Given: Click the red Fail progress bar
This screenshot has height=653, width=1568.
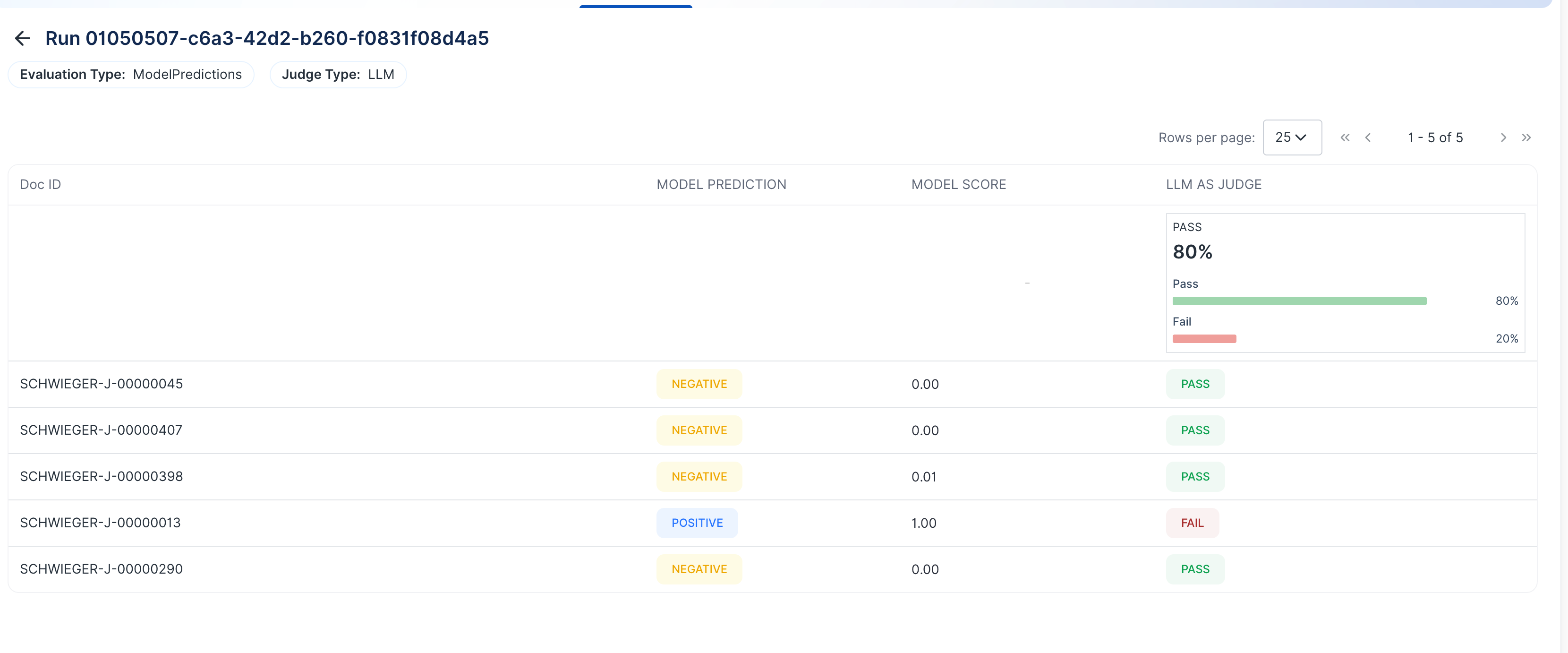Looking at the screenshot, I should pos(1204,339).
